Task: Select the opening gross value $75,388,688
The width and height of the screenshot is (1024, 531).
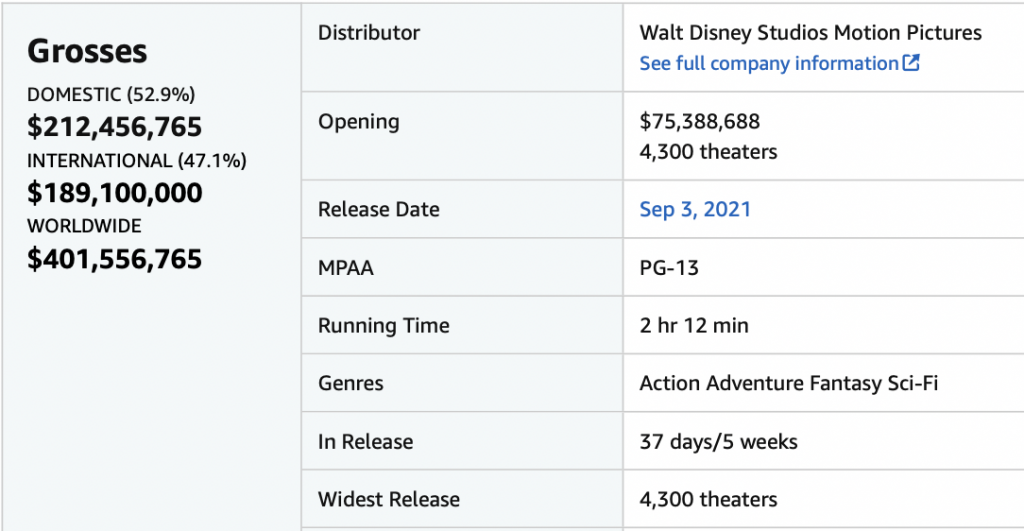Action: click(700, 122)
